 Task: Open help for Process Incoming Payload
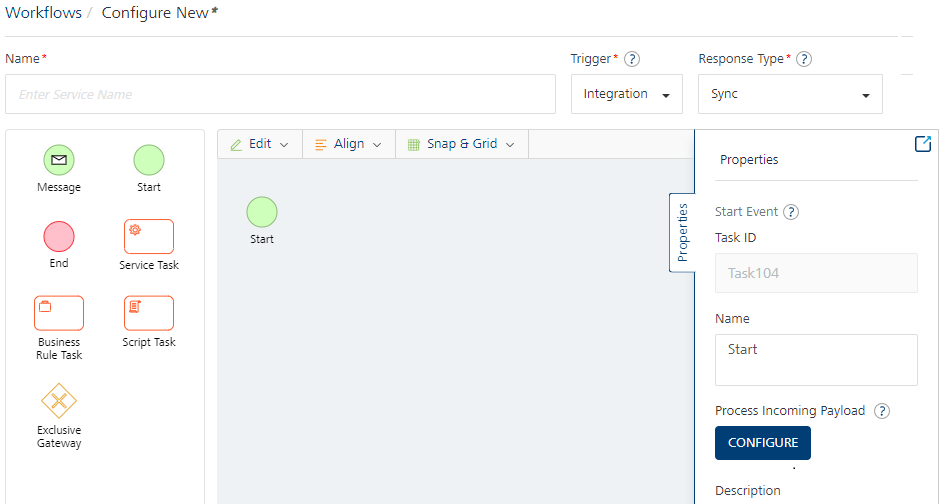tap(882, 411)
